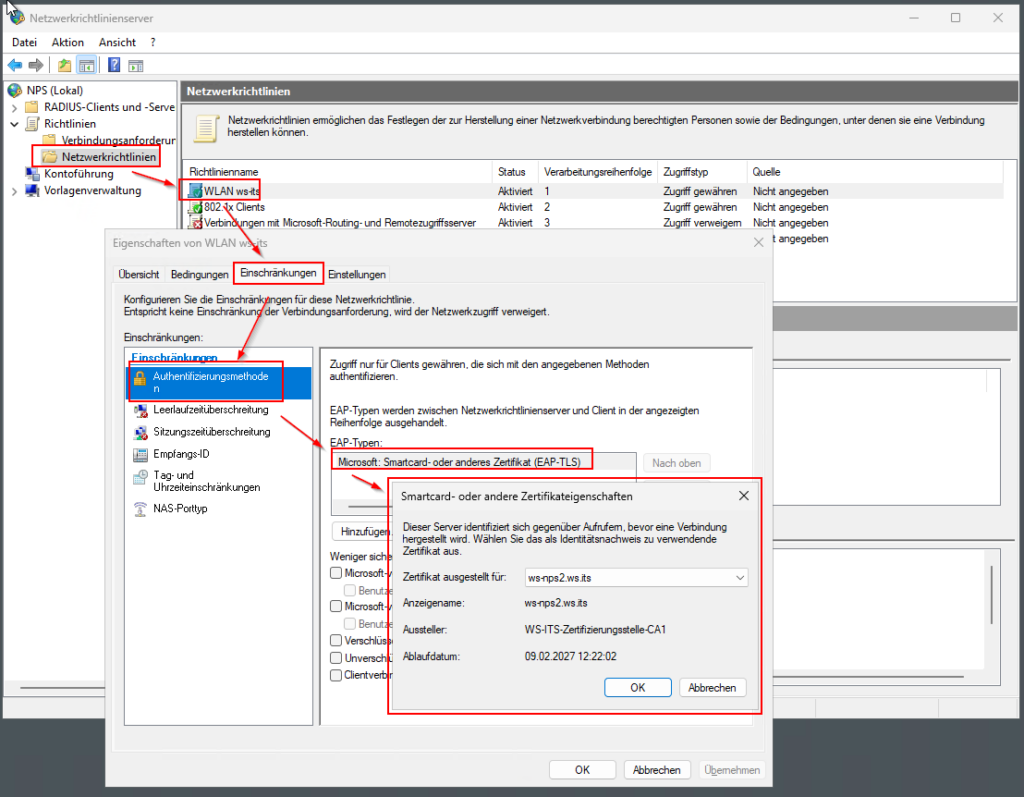Click the Richtlinien scroll icon in tree
The height and width of the screenshot is (797, 1024).
[32, 123]
